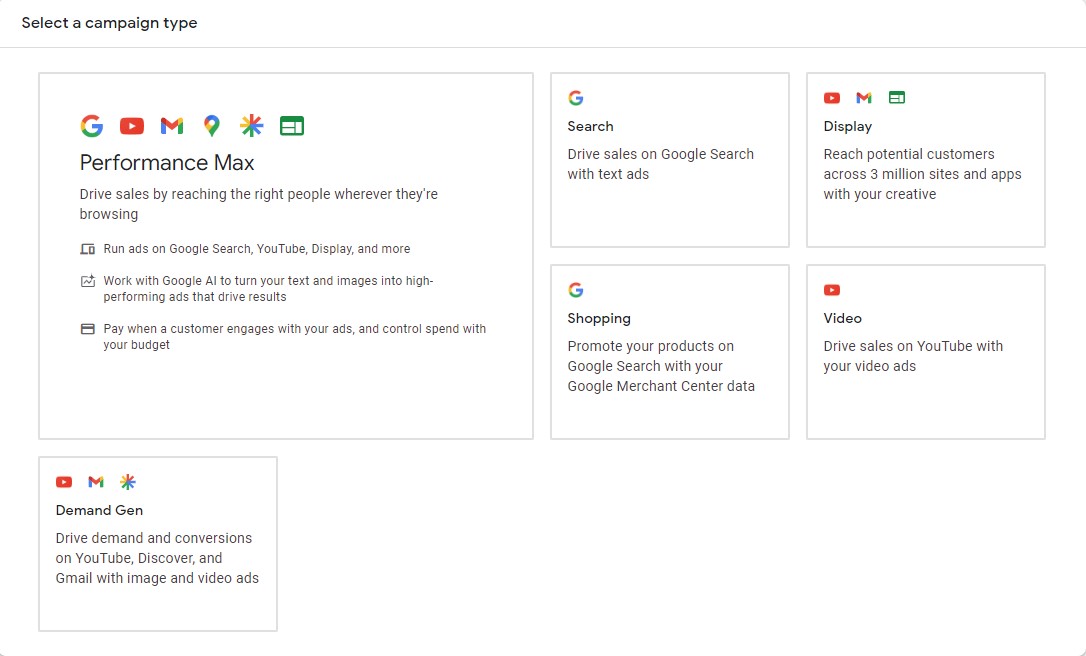1086x656 pixels.
Task: Select the Performance Max campaign title
Action: 167,163
